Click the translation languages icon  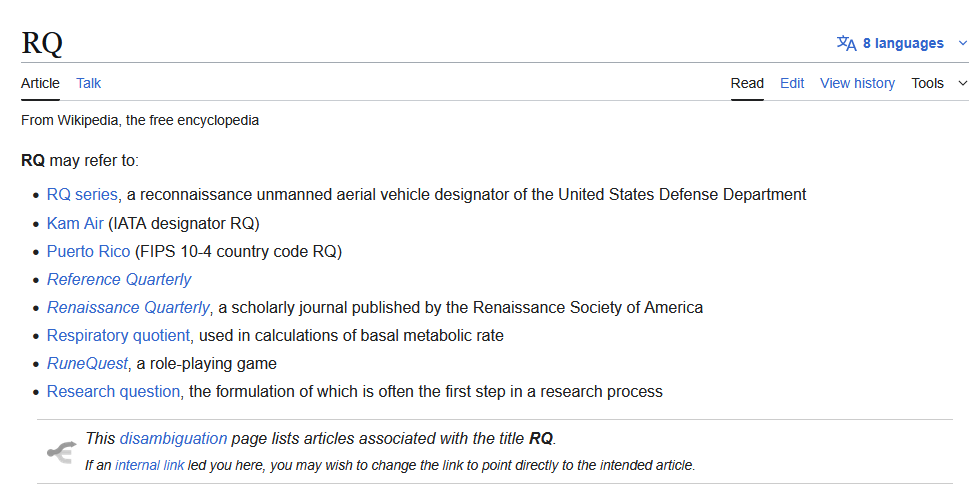tap(846, 43)
